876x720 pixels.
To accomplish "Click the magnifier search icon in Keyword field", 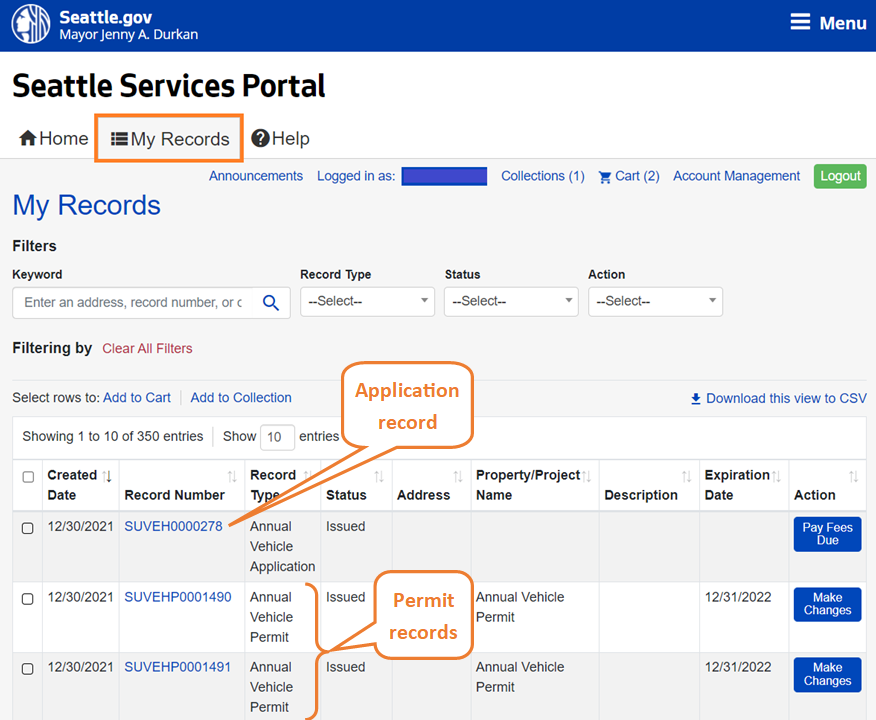I will [270, 302].
